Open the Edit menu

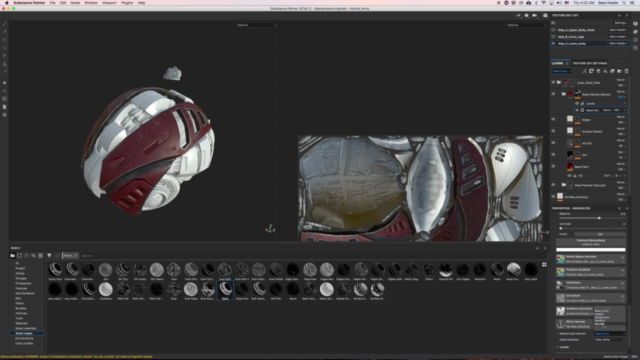point(63,3)
